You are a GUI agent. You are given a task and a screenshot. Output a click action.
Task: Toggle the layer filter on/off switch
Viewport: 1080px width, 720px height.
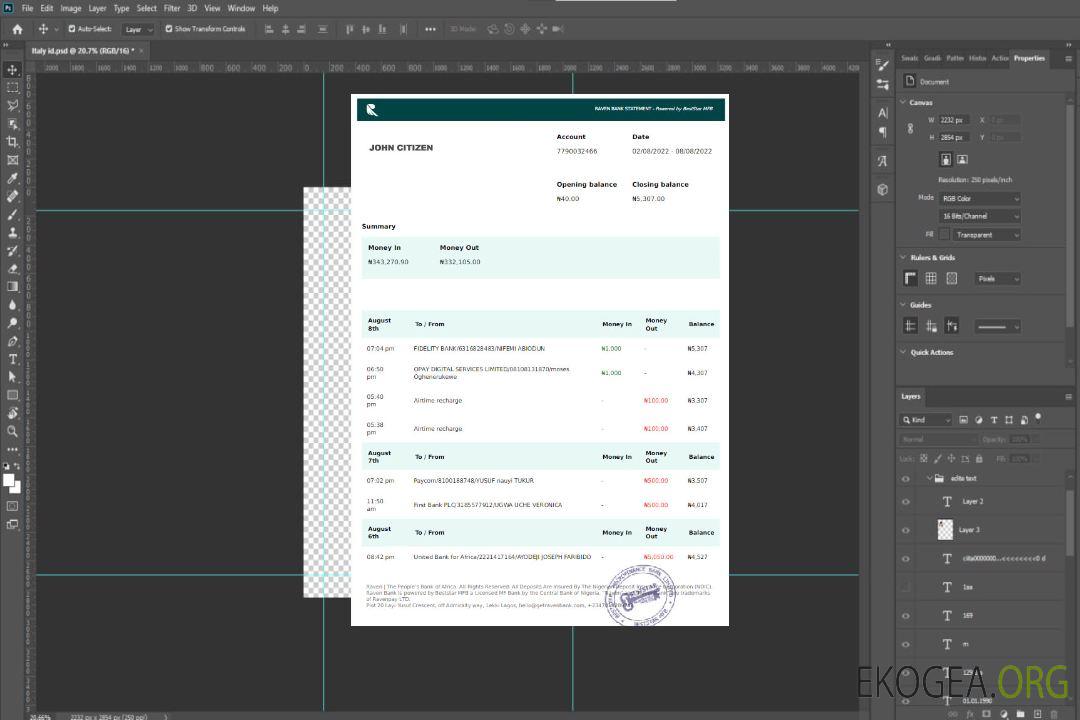[x=1038, y=418]
